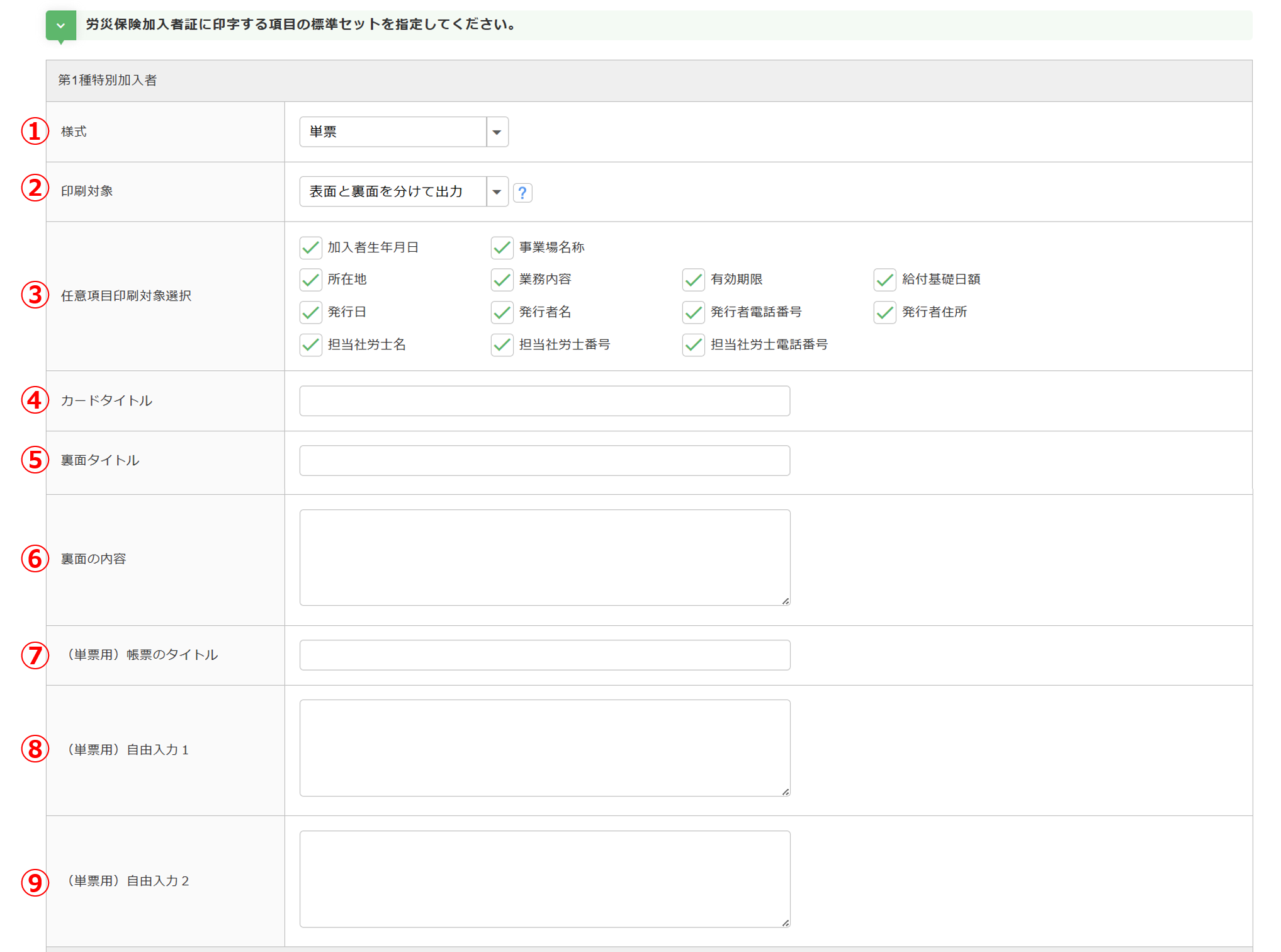
Task: Toggle the 事業場名称 checkbox
Action: [502, 247]
